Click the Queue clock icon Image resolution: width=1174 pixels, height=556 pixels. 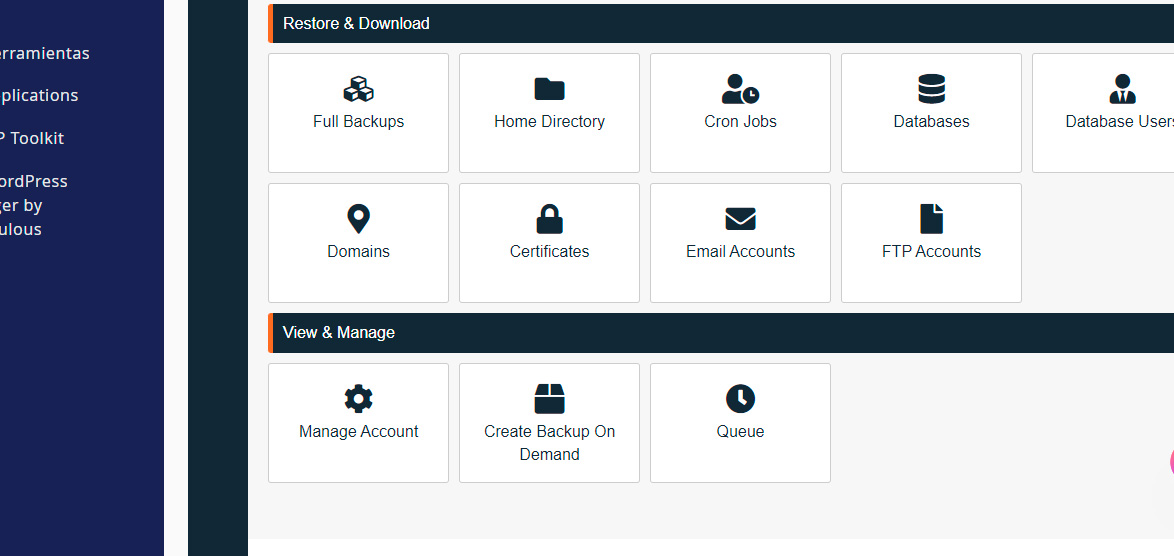point(740,399)
